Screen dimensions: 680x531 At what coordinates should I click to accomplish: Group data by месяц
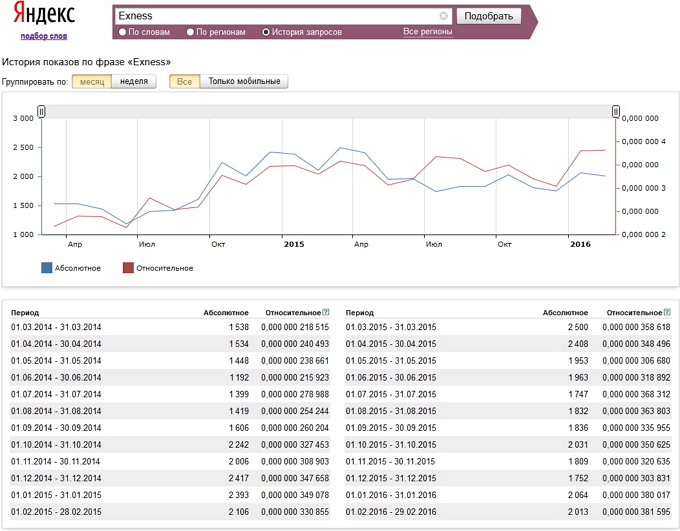point(92,82)
